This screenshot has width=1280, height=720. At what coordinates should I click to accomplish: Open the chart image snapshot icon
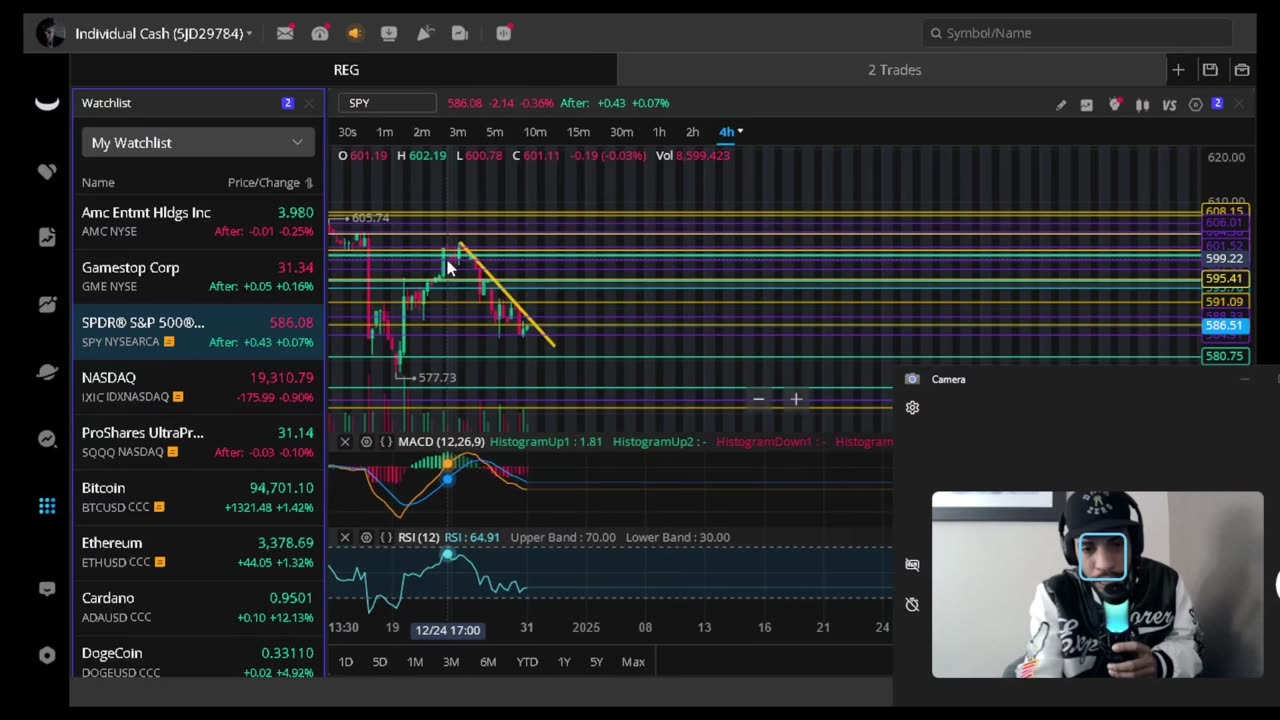click(1087, 104)
